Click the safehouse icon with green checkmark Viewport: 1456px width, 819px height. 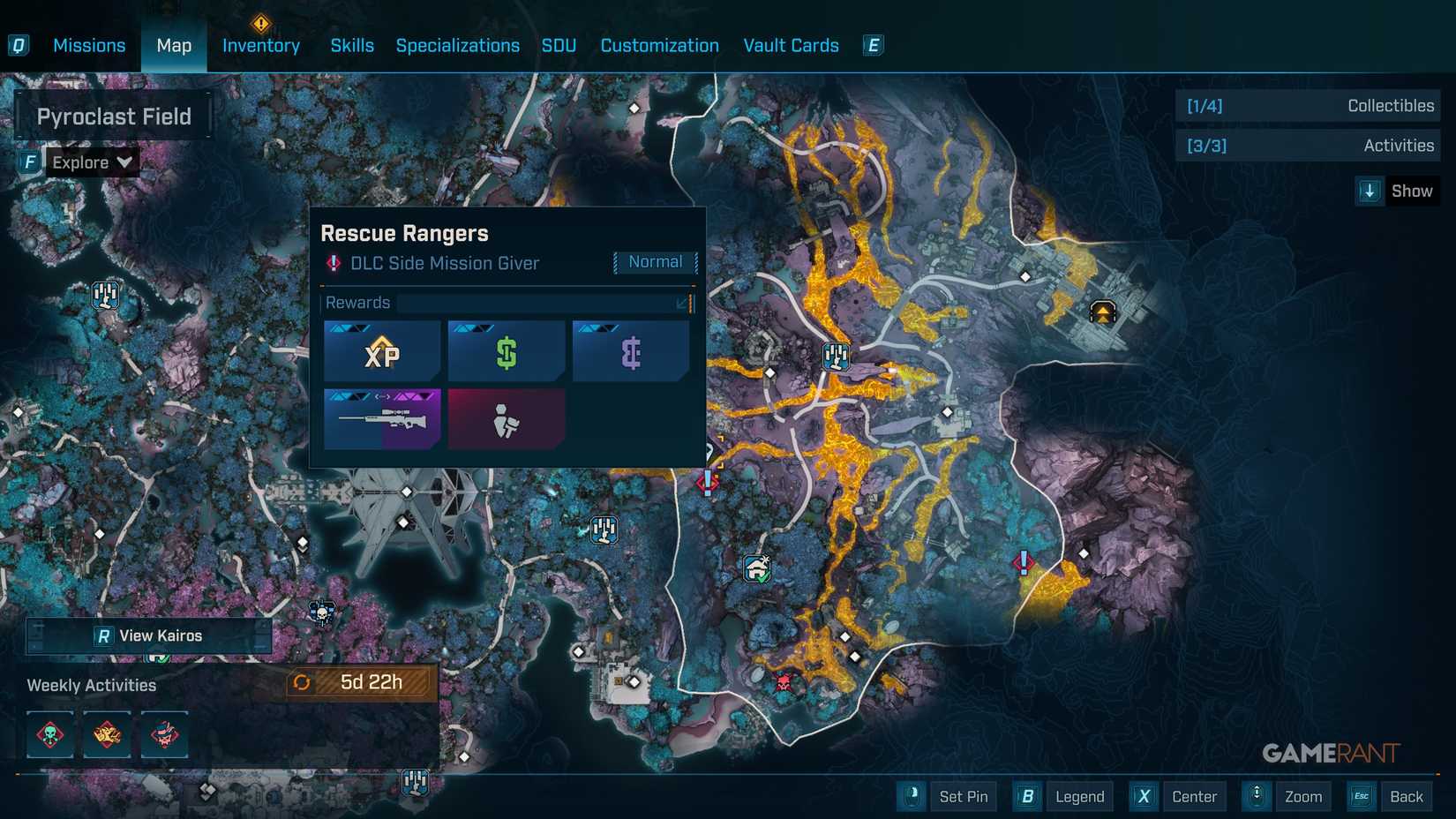click(757, 569)
